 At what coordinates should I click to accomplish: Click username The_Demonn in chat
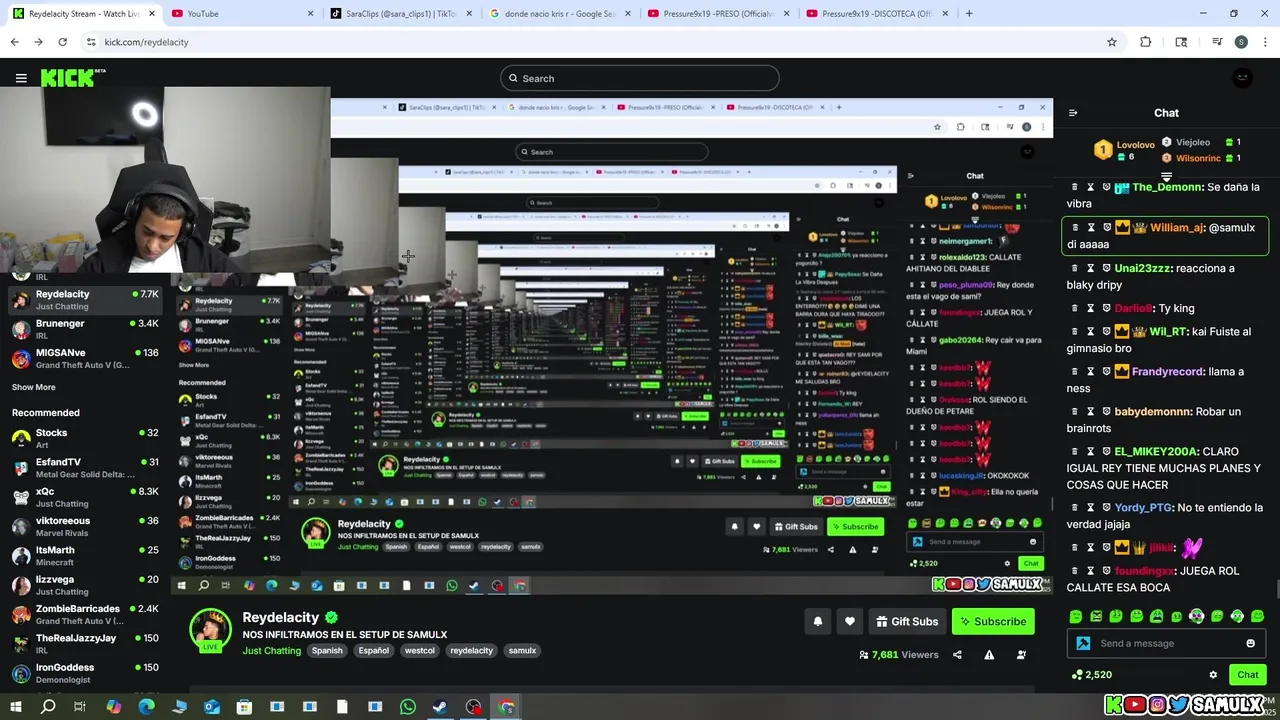point(1167,187)
